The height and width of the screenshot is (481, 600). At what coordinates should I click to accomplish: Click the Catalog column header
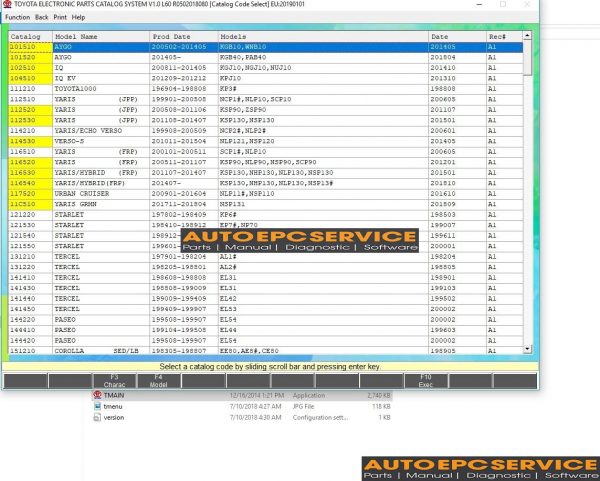coord(30,37)
